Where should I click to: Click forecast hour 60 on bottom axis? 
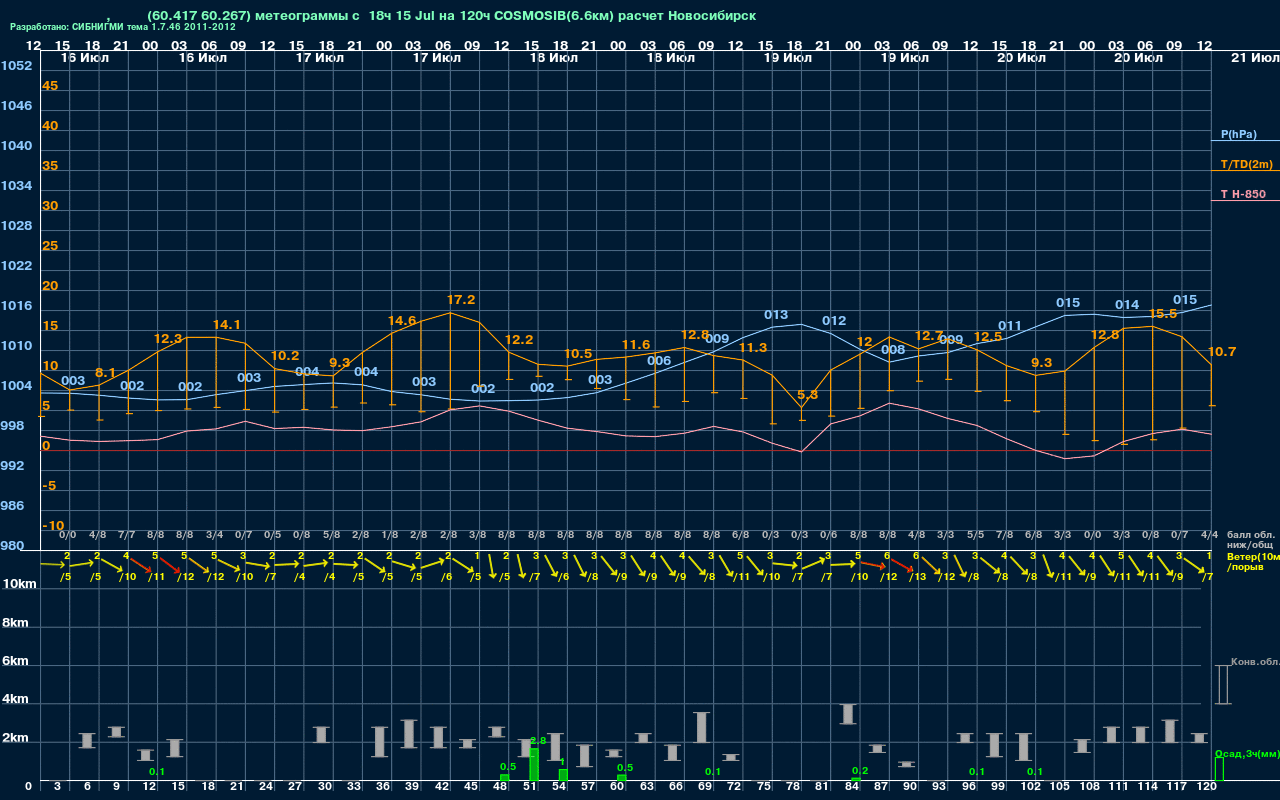click(618, 787)
